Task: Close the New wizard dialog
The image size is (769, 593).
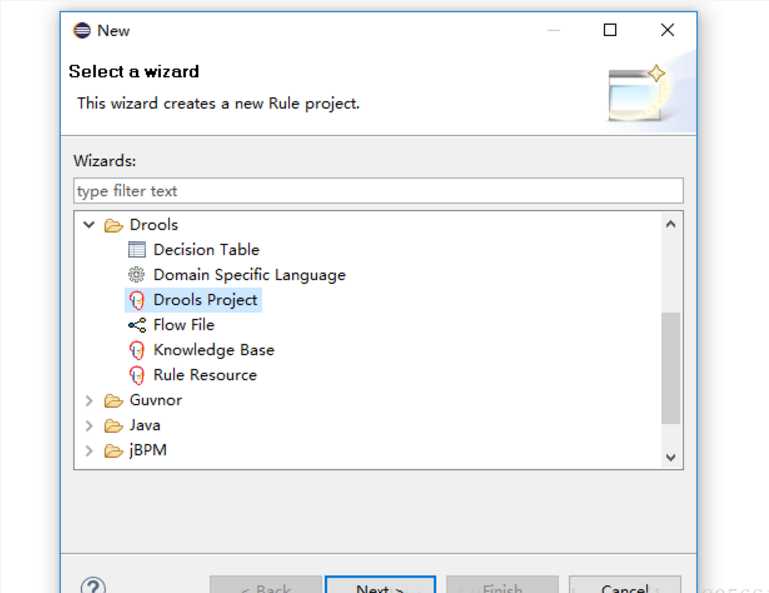Action: [667, 30]
